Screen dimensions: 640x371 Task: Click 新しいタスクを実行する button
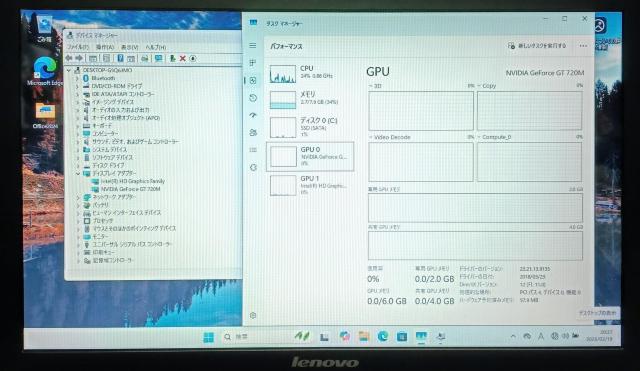pyautogui.click(x=537, y=46)
